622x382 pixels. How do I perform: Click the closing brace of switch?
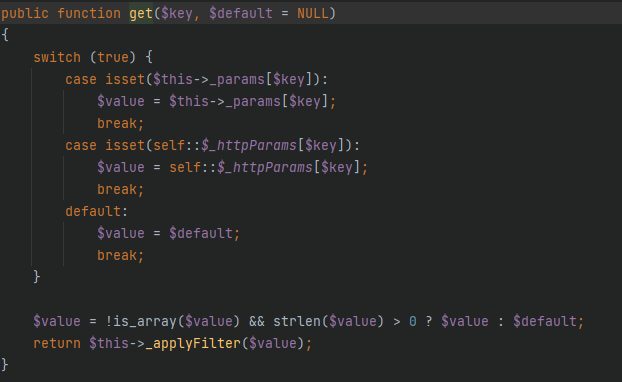click(36, 276)
